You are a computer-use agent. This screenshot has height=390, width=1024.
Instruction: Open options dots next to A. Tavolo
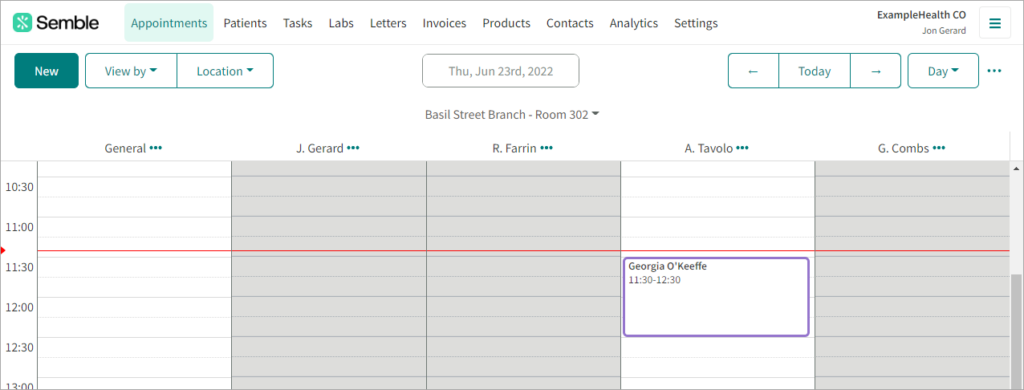[x=743, y=148]
